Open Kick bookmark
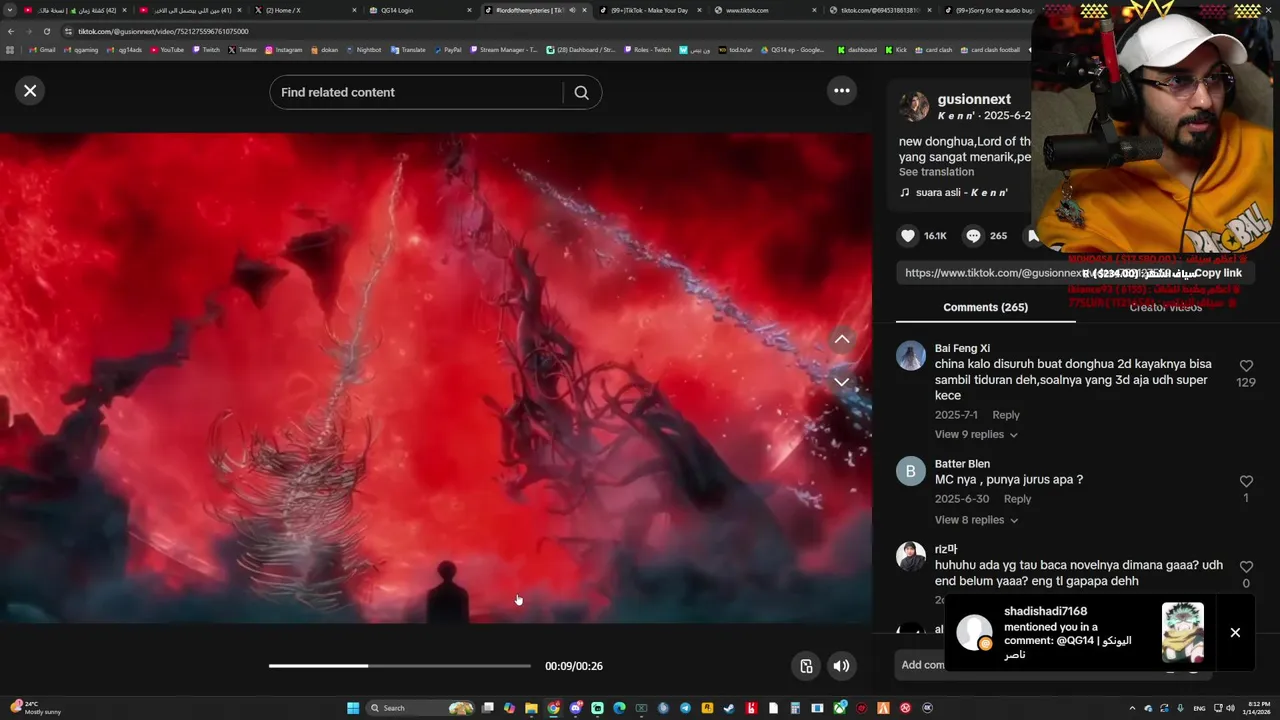The image size is (1280, 720). (x=894, y=49)
